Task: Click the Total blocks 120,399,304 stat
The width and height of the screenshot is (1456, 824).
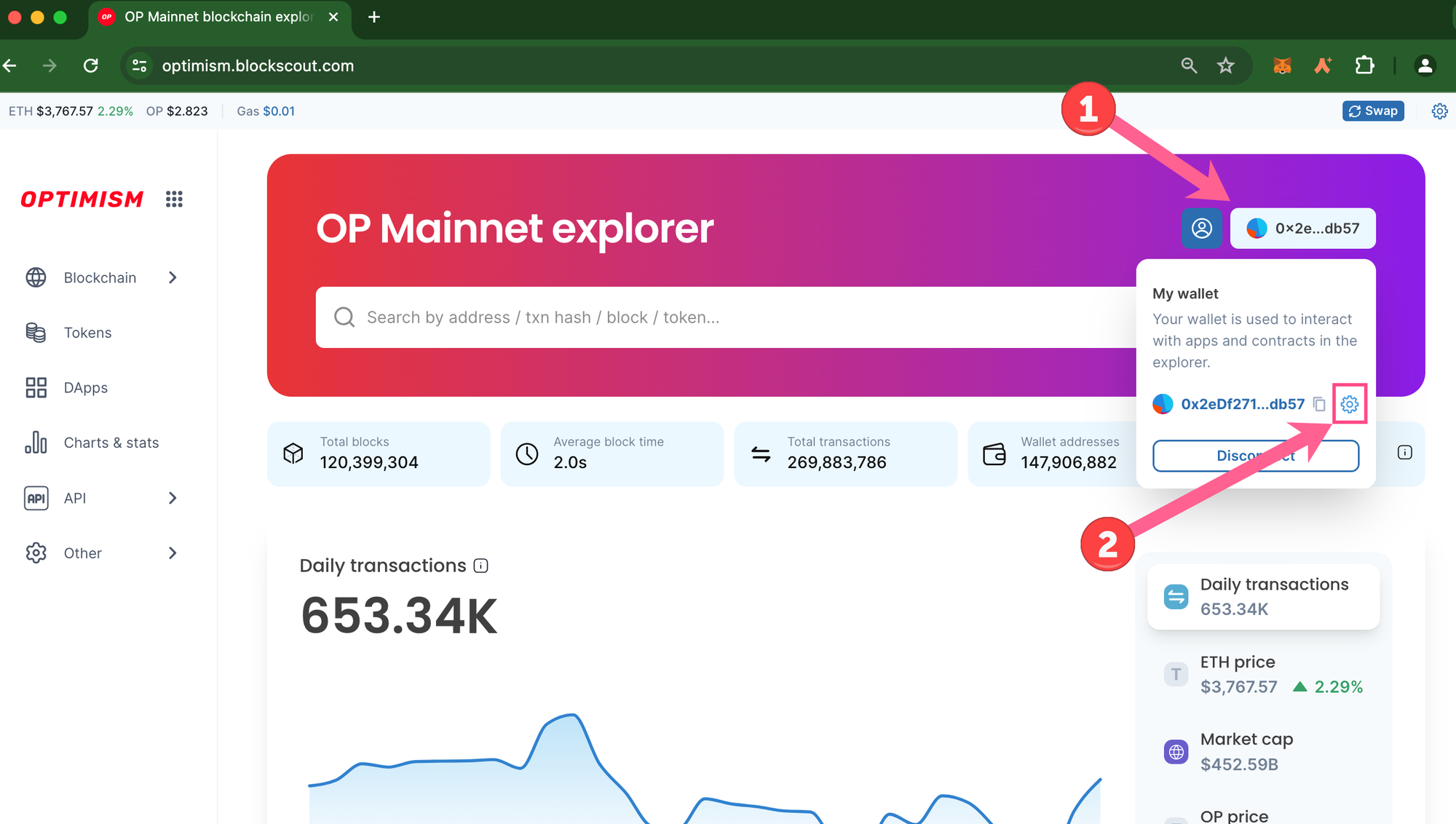Action: tap(379, 453)
